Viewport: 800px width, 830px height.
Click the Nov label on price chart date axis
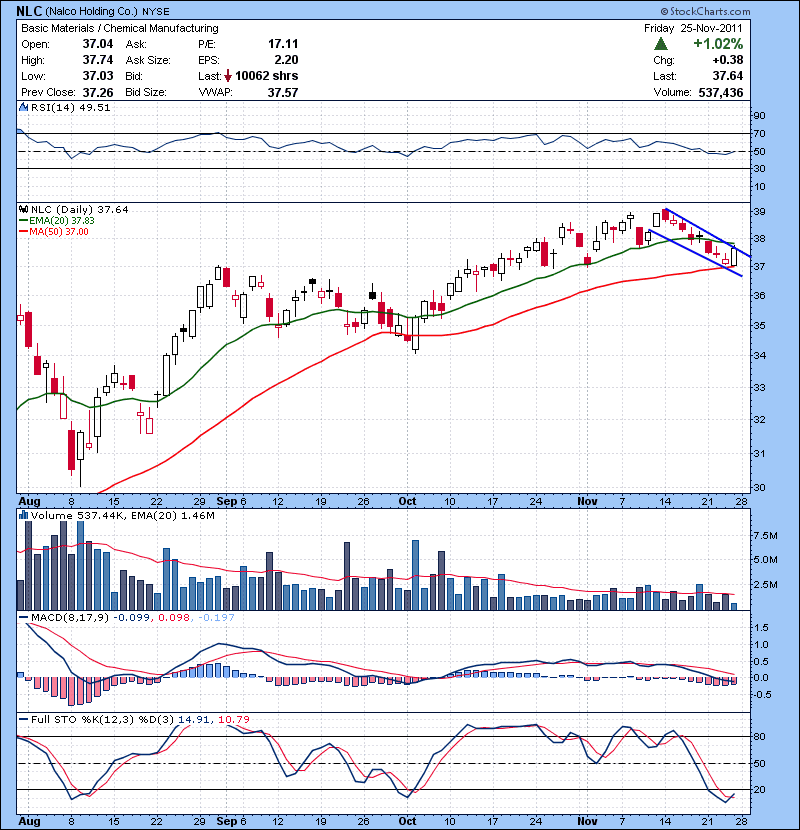click(587, 501)
